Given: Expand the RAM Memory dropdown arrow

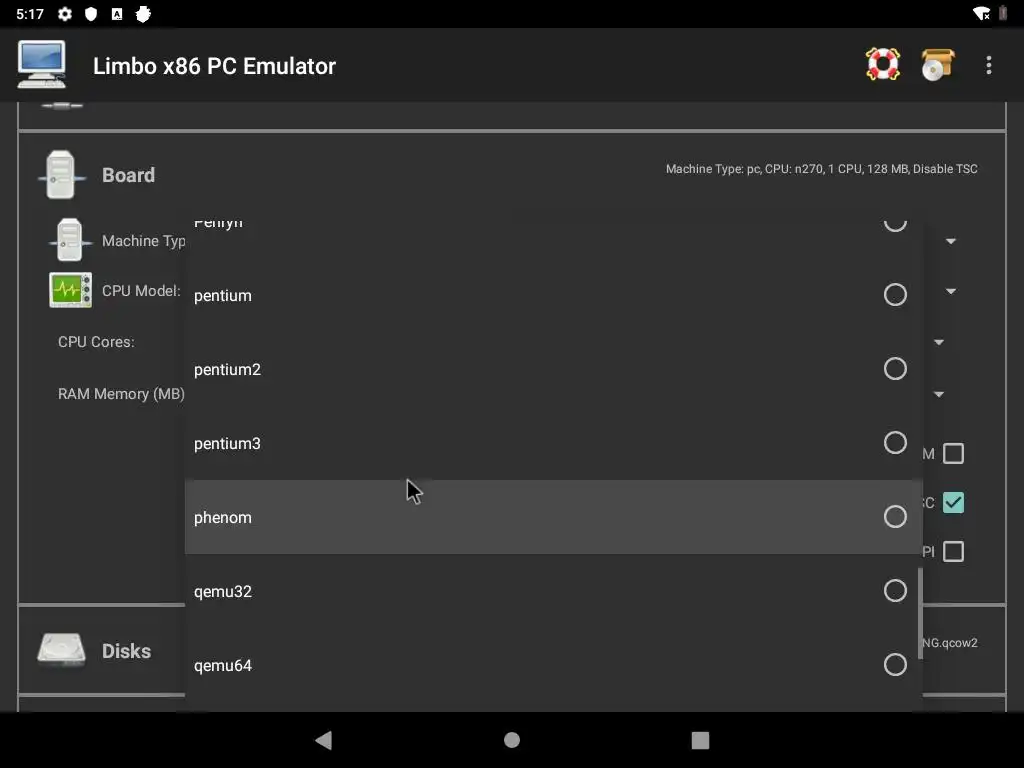Looking at the screenshot, I should pyautogui.click(x=938, y=394).
